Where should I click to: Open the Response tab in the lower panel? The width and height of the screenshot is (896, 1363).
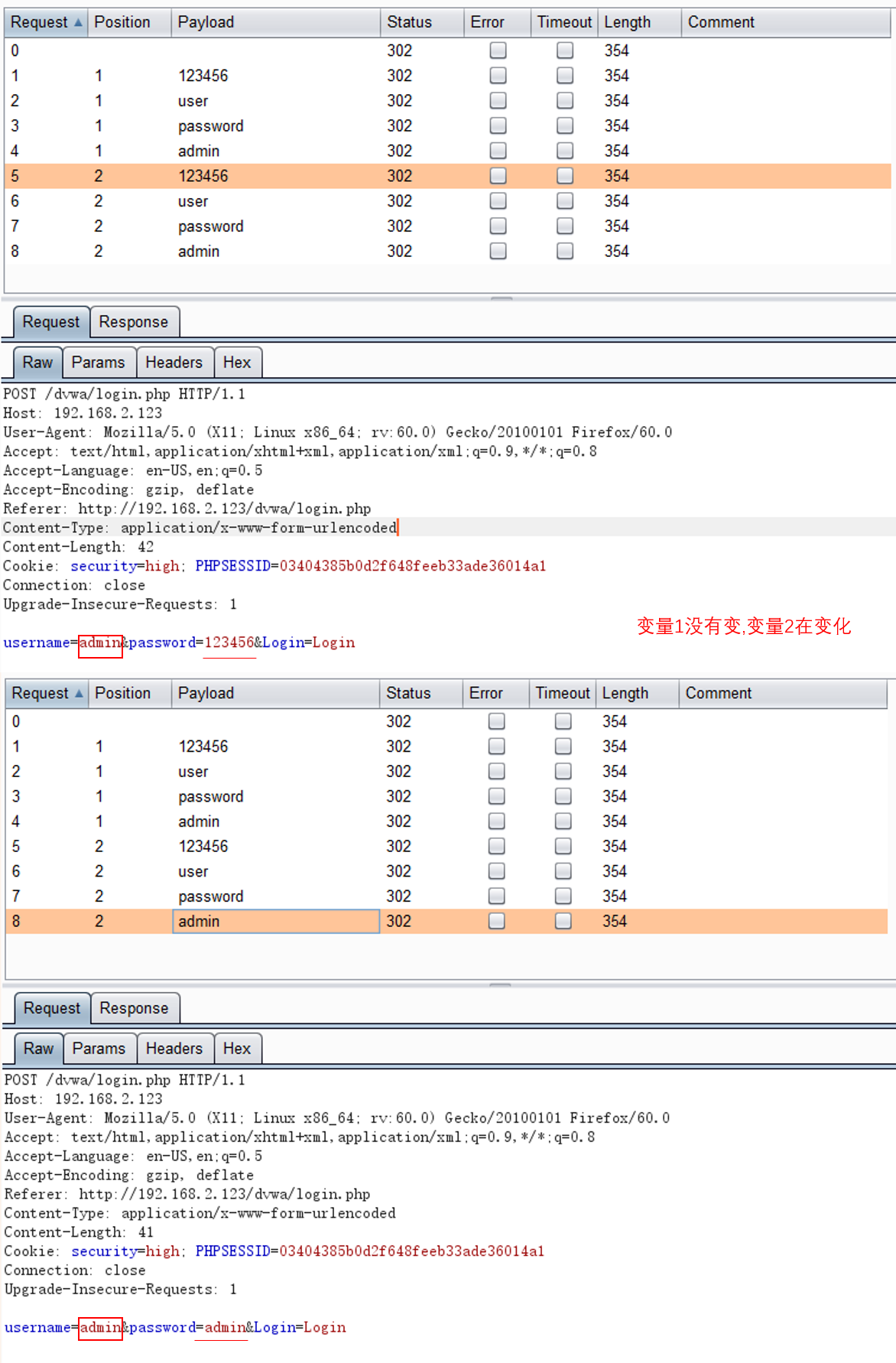pyautogui.click(x=134, y=1008)
